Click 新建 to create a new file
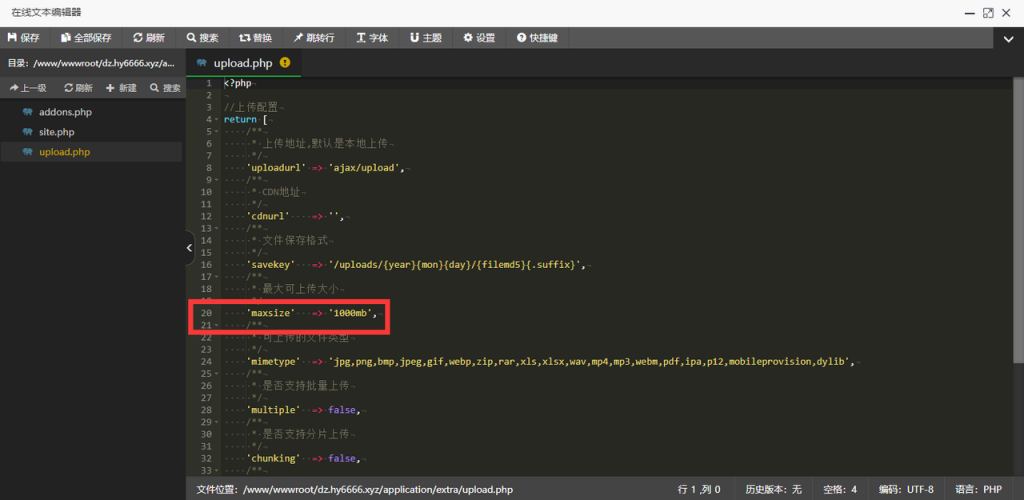Viewport: 1024px width, 500px height. [121, 88]
